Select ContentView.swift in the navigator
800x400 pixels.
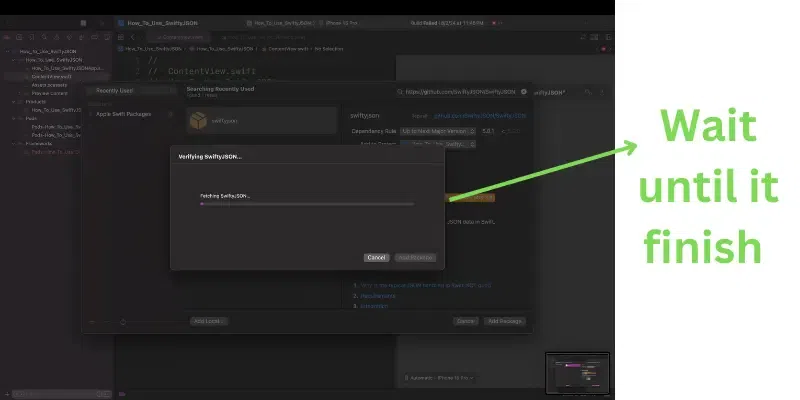click(52, 77)
